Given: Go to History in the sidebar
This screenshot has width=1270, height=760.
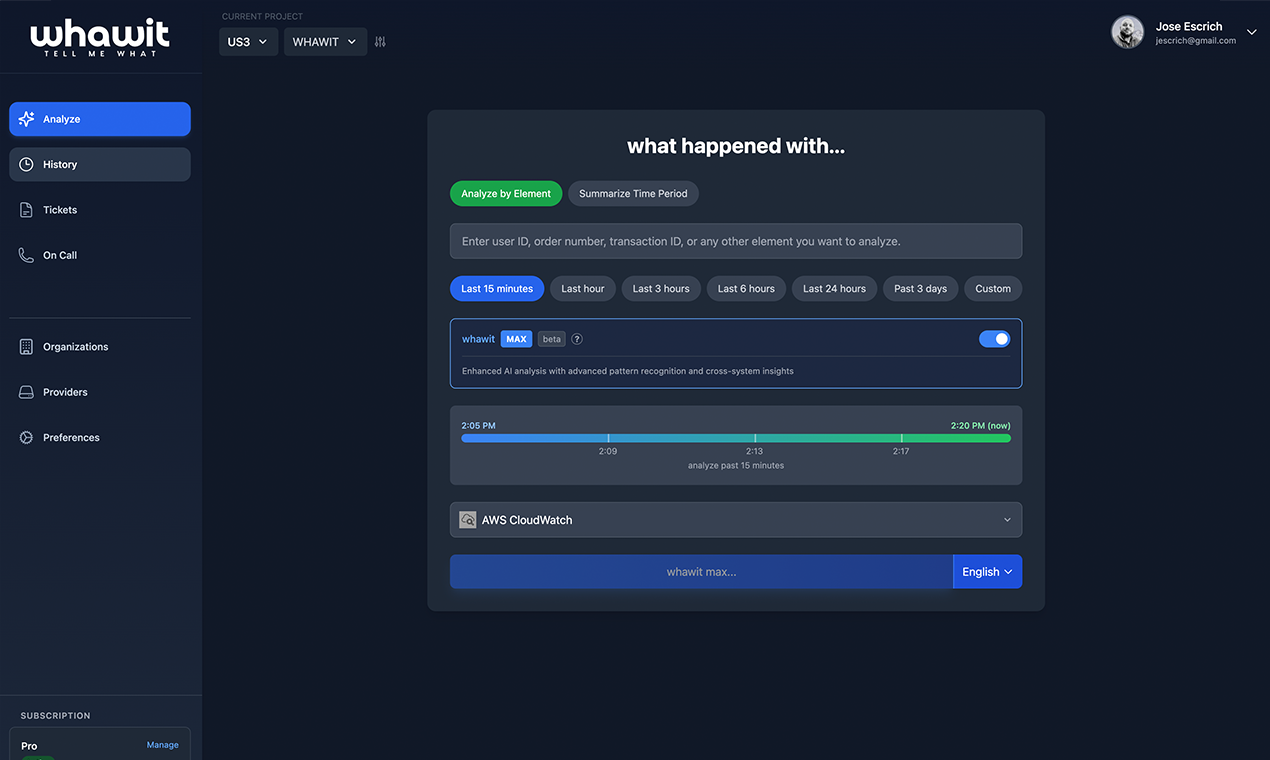Looking at the screenshot, I should point(100,164).
